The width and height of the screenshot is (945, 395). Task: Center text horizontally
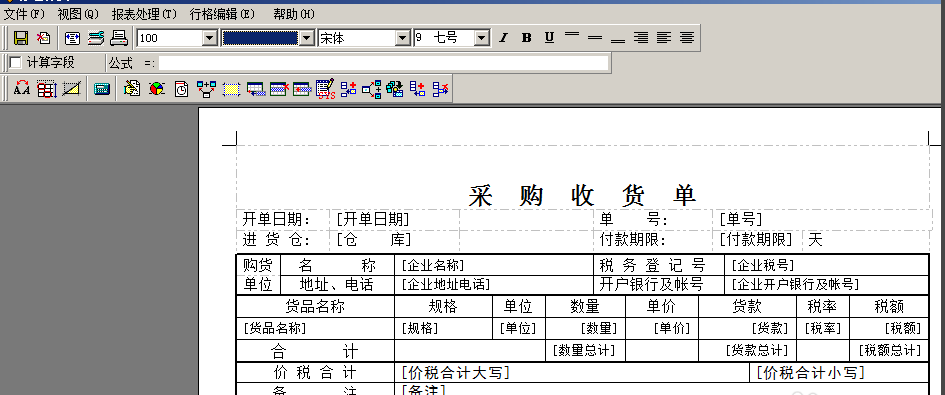click(x=686, y=38)
